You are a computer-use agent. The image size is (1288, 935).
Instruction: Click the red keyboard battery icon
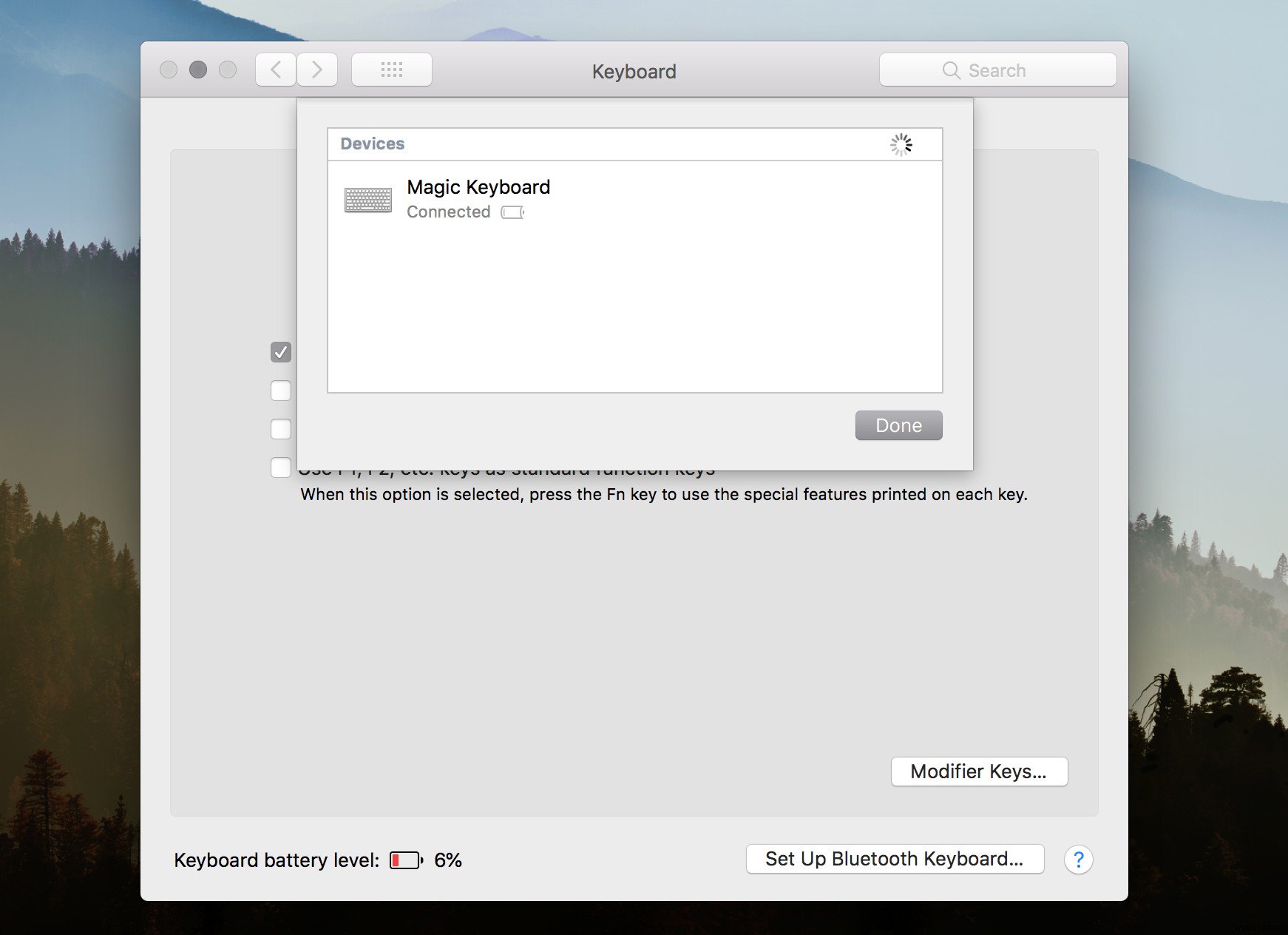coord(406,860)
